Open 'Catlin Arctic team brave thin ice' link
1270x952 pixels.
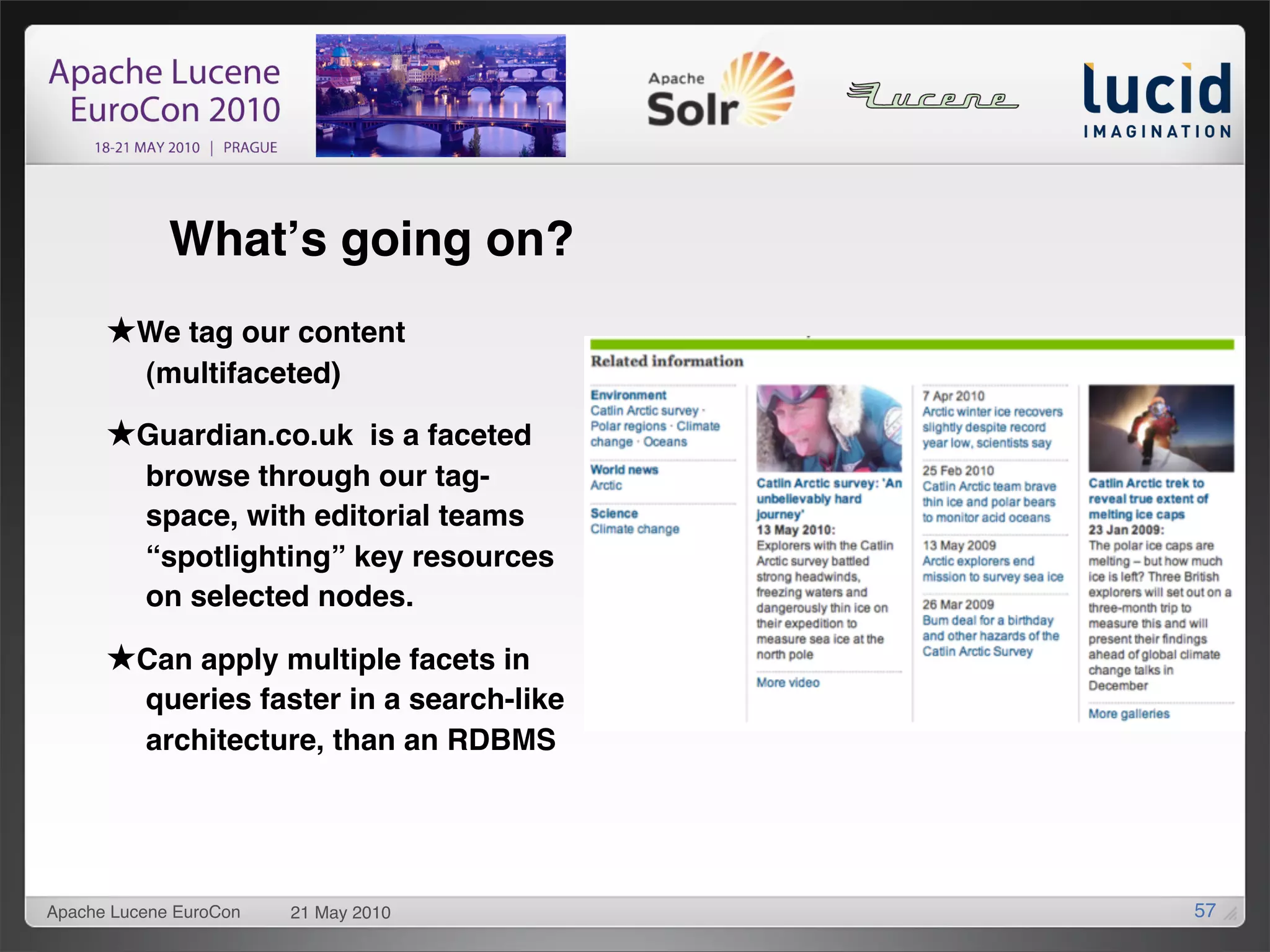pos(989,502)
